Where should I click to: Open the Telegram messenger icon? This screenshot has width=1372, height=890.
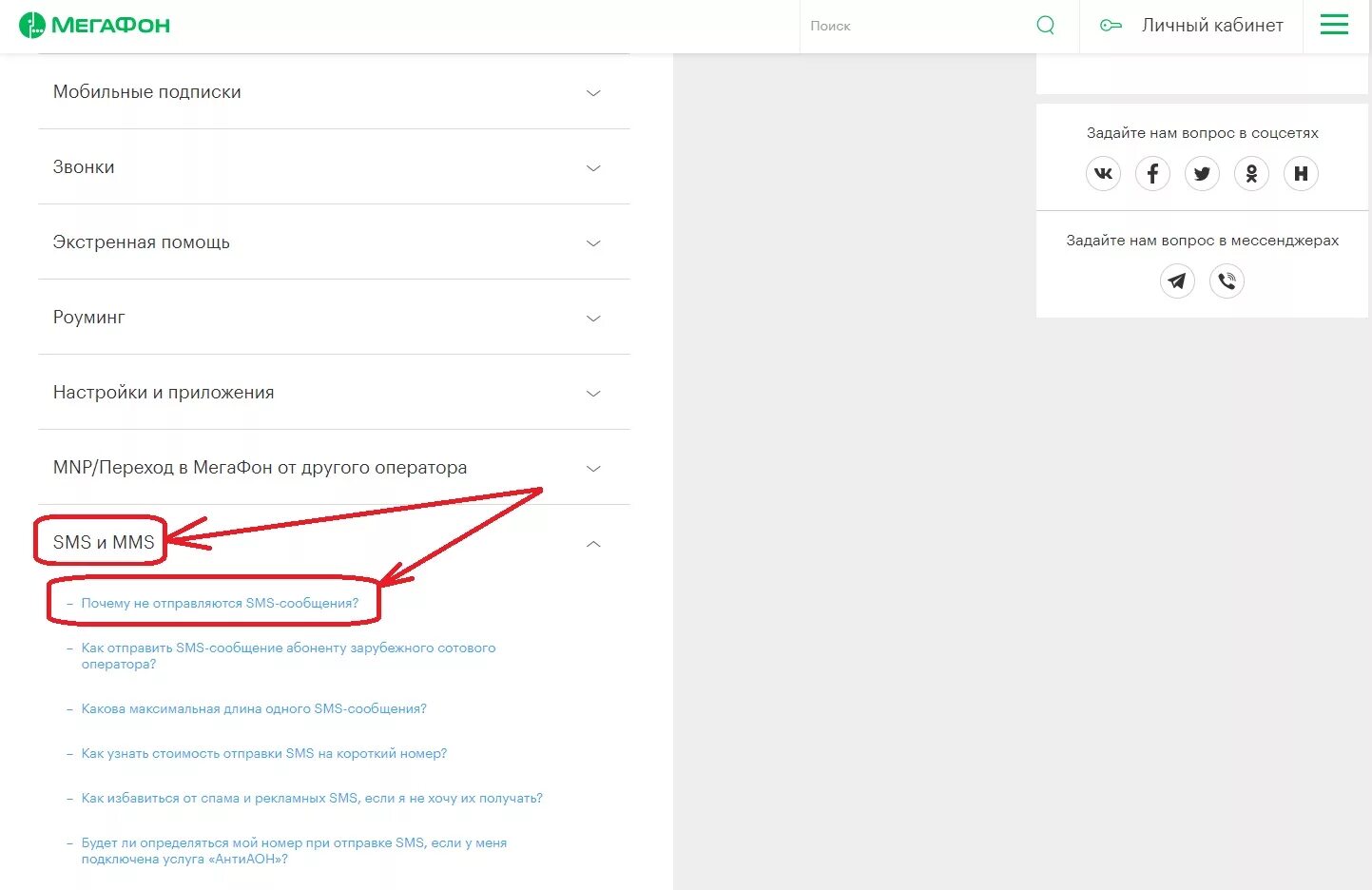pyautogui.click(x=1177, y=281)
